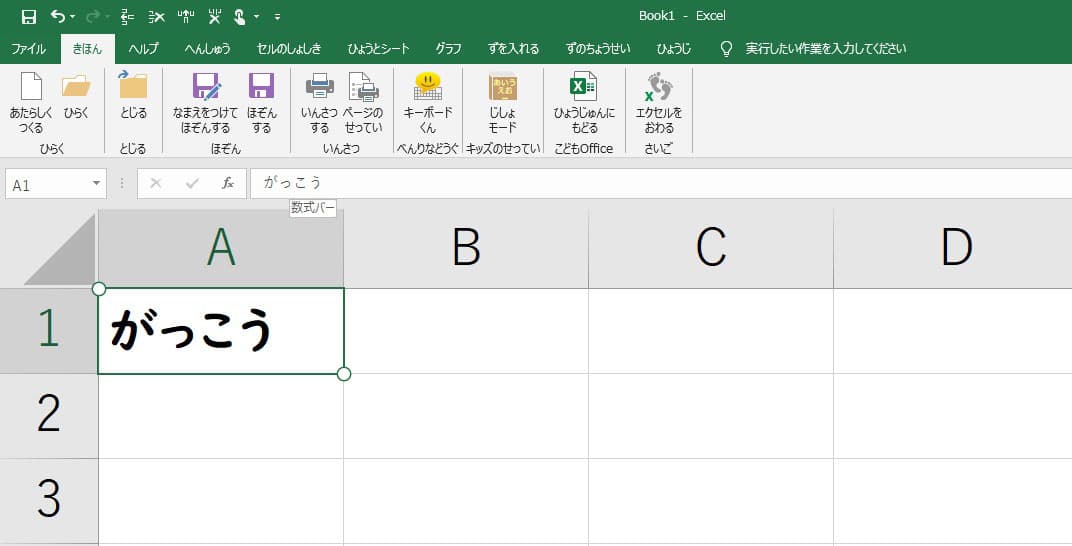Click the ほぞんする save floppy icon
Screen dimensions: 1072x546
[x=261, y=86]
